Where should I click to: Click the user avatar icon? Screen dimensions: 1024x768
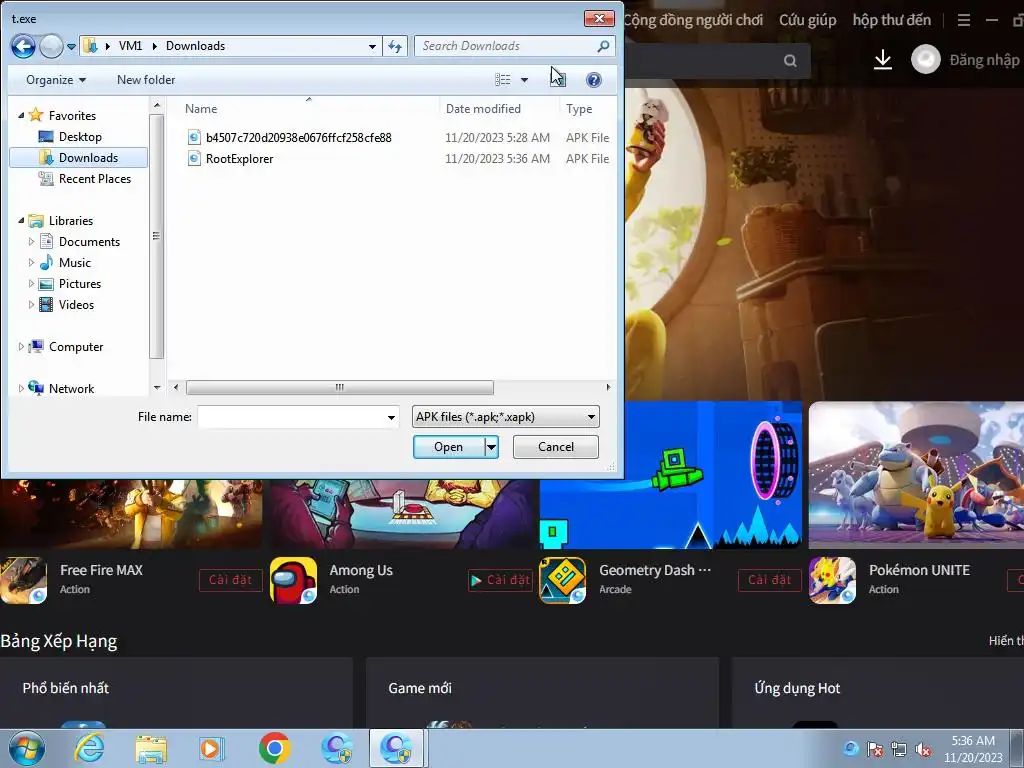[x=926, y=59]
